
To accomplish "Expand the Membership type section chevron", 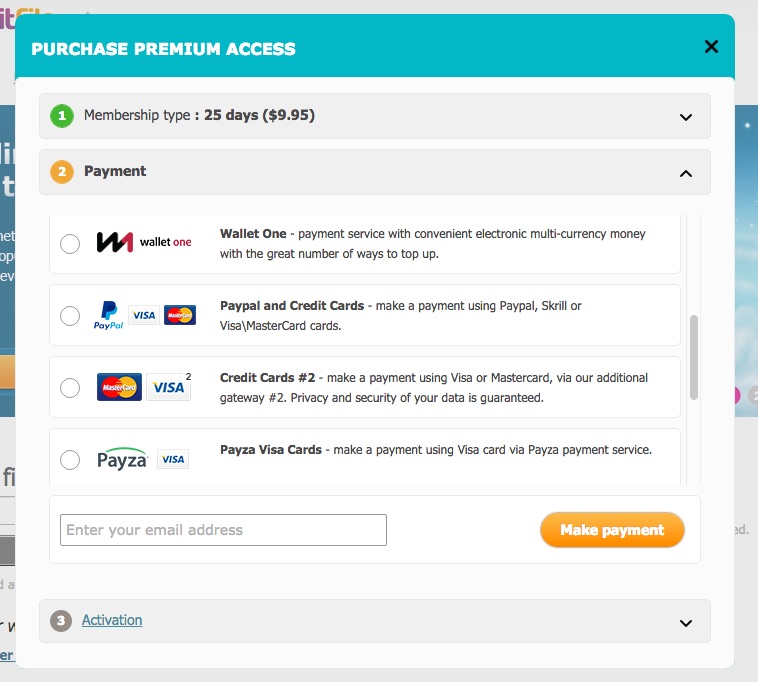I will [x=686, y=116].
